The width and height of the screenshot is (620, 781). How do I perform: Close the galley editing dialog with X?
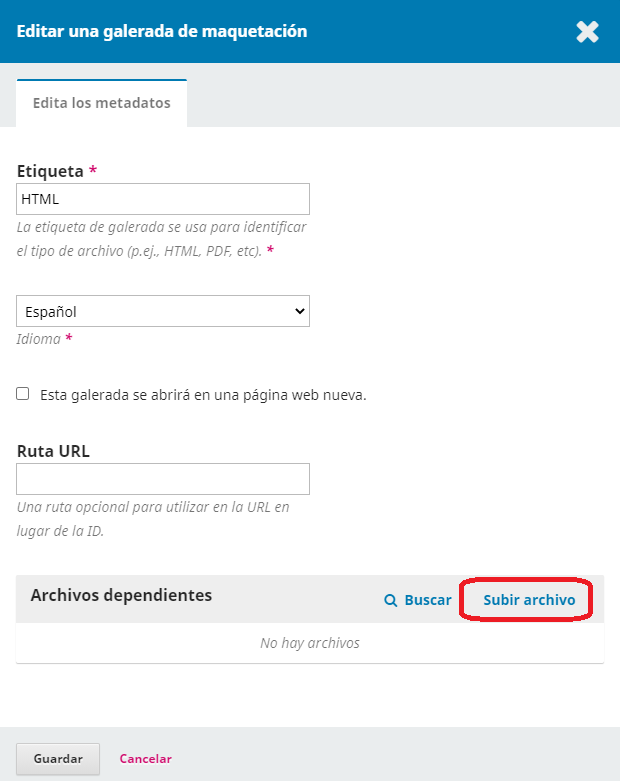coord(587,32)
